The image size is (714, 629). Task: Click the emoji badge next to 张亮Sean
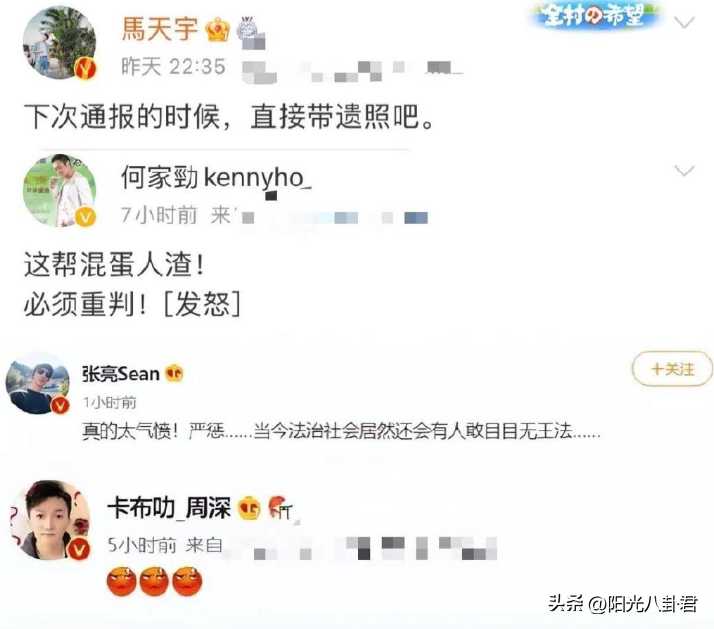174,373
